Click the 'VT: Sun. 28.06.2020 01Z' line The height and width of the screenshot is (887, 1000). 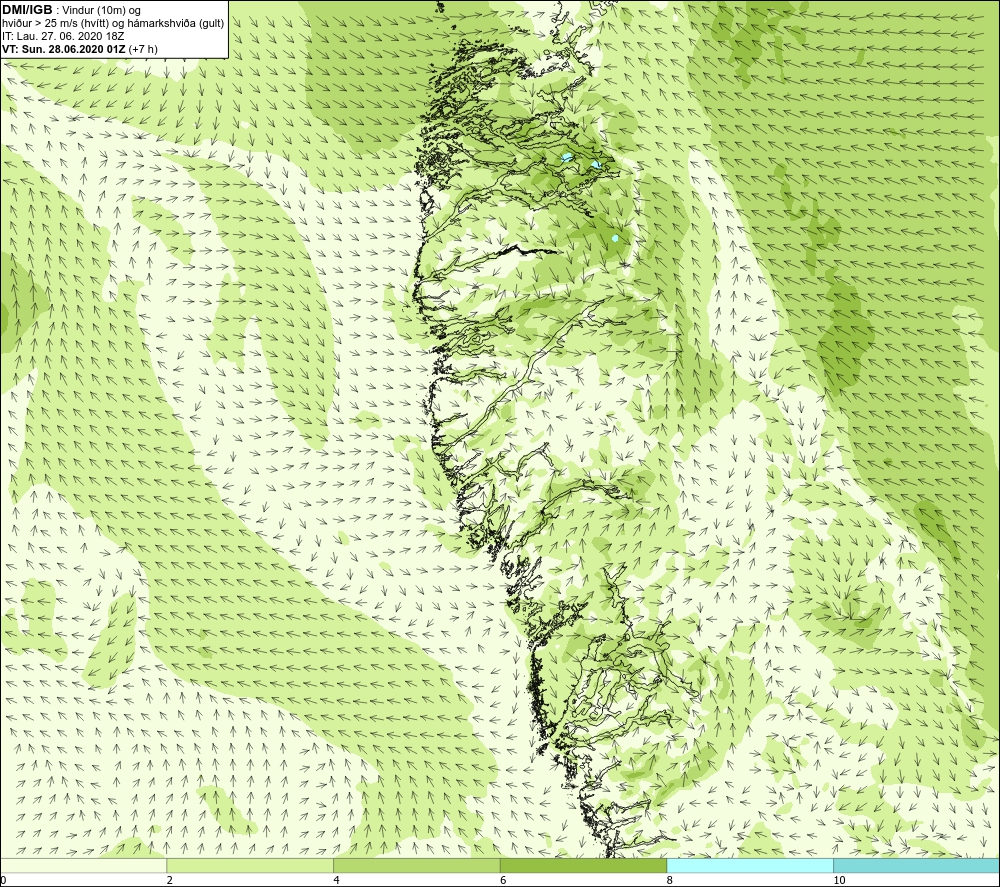(x=64, y=48)
